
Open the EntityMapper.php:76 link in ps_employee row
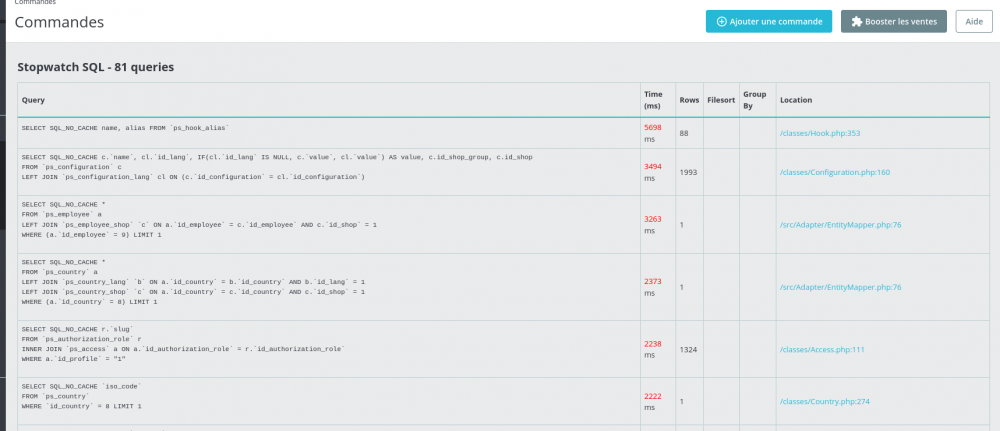point(841,224)
